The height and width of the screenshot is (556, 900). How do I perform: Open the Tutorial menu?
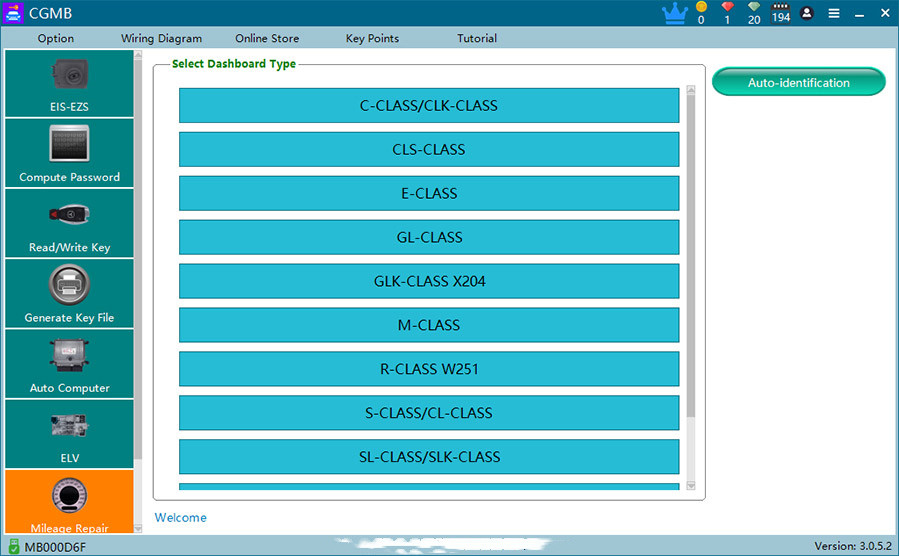477,38
